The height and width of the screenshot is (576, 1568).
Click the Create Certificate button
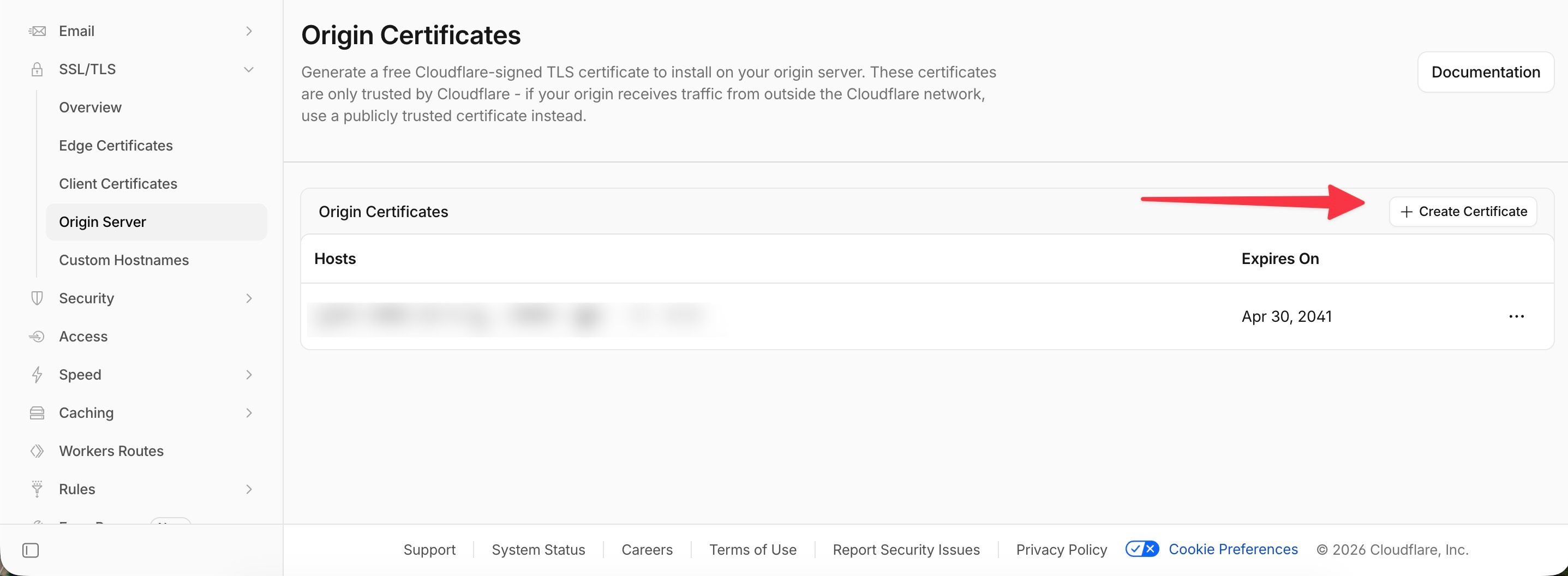click(x=1463, y=212)
